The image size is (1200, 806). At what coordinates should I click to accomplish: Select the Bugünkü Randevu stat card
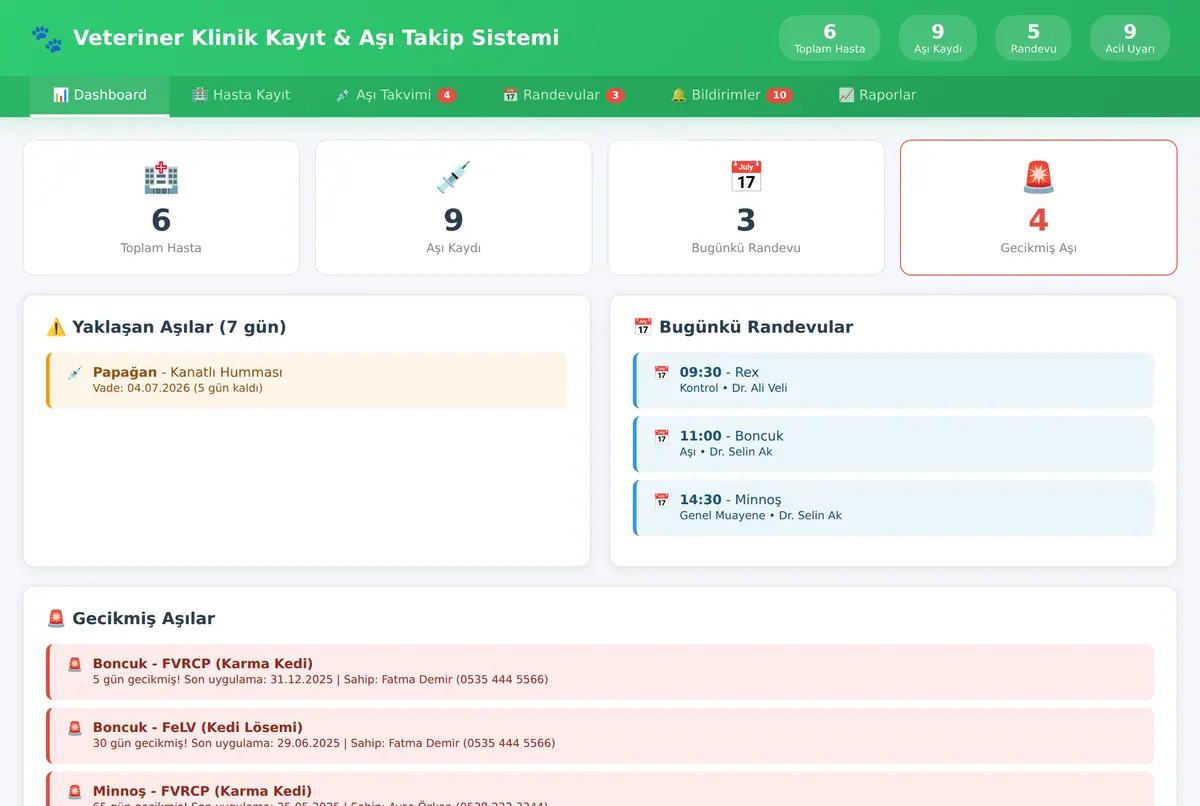746,207
